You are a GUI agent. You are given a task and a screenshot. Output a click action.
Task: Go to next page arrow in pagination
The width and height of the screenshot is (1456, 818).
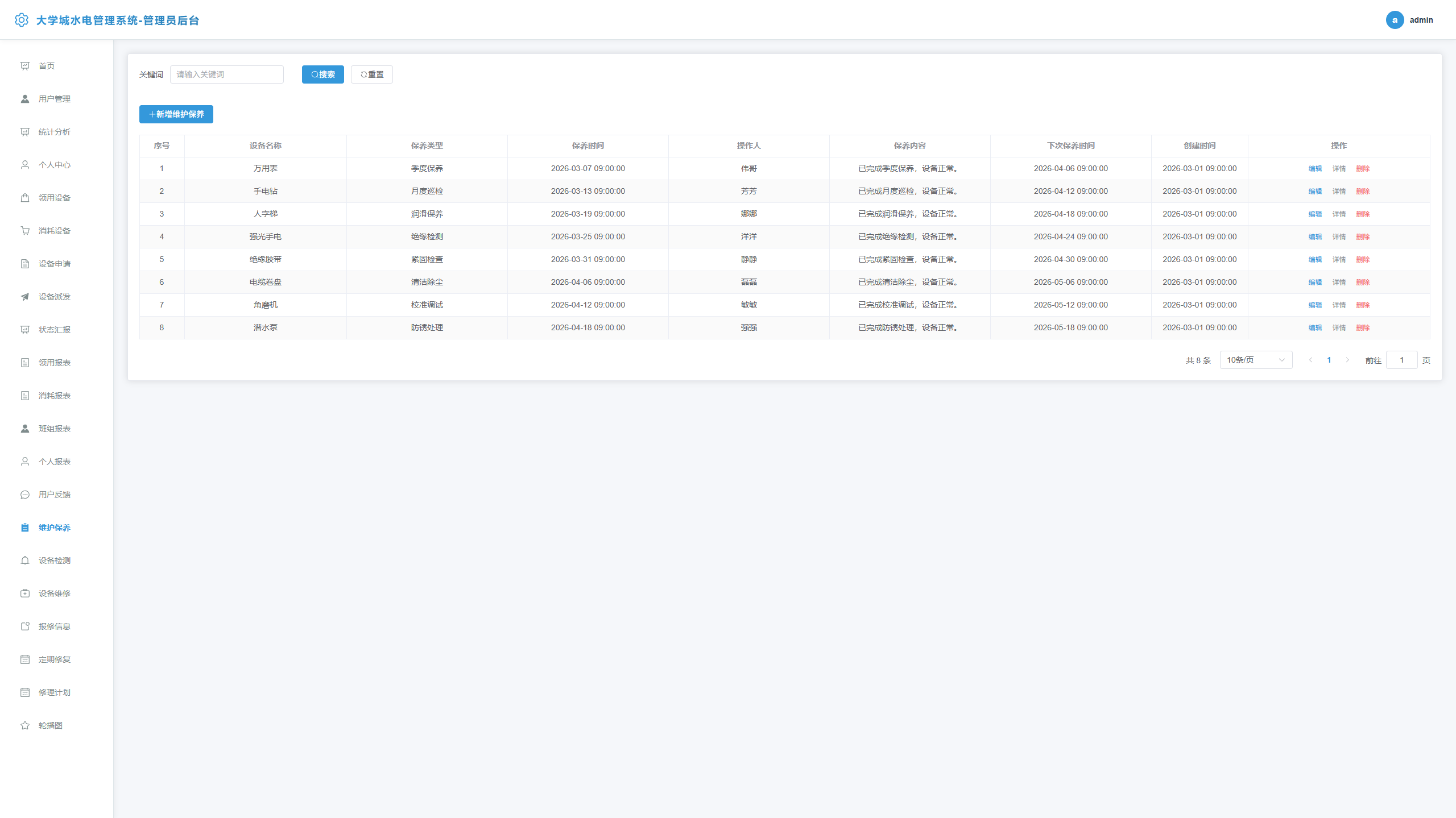(x=1347, y=360)
